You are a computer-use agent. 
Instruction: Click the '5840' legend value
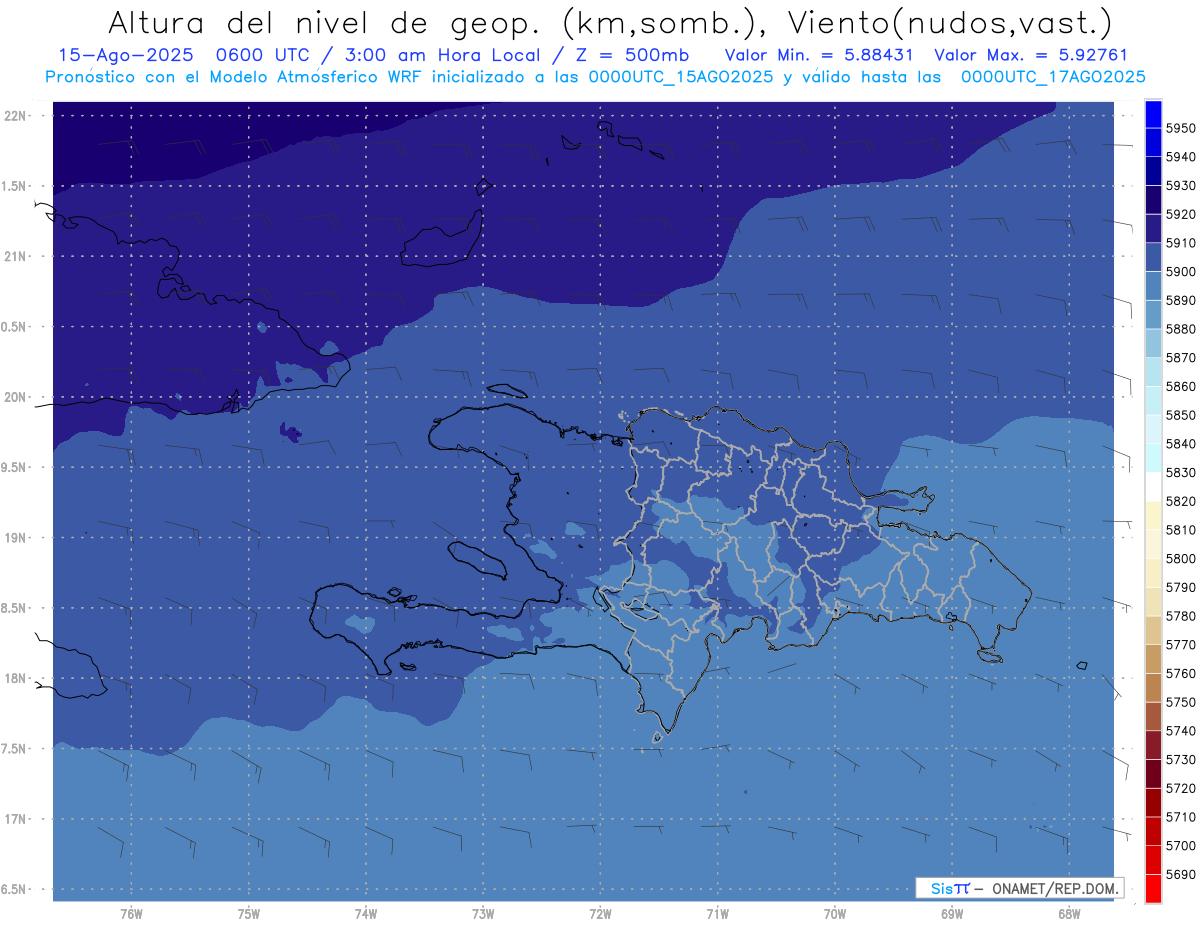(1181, 444)
